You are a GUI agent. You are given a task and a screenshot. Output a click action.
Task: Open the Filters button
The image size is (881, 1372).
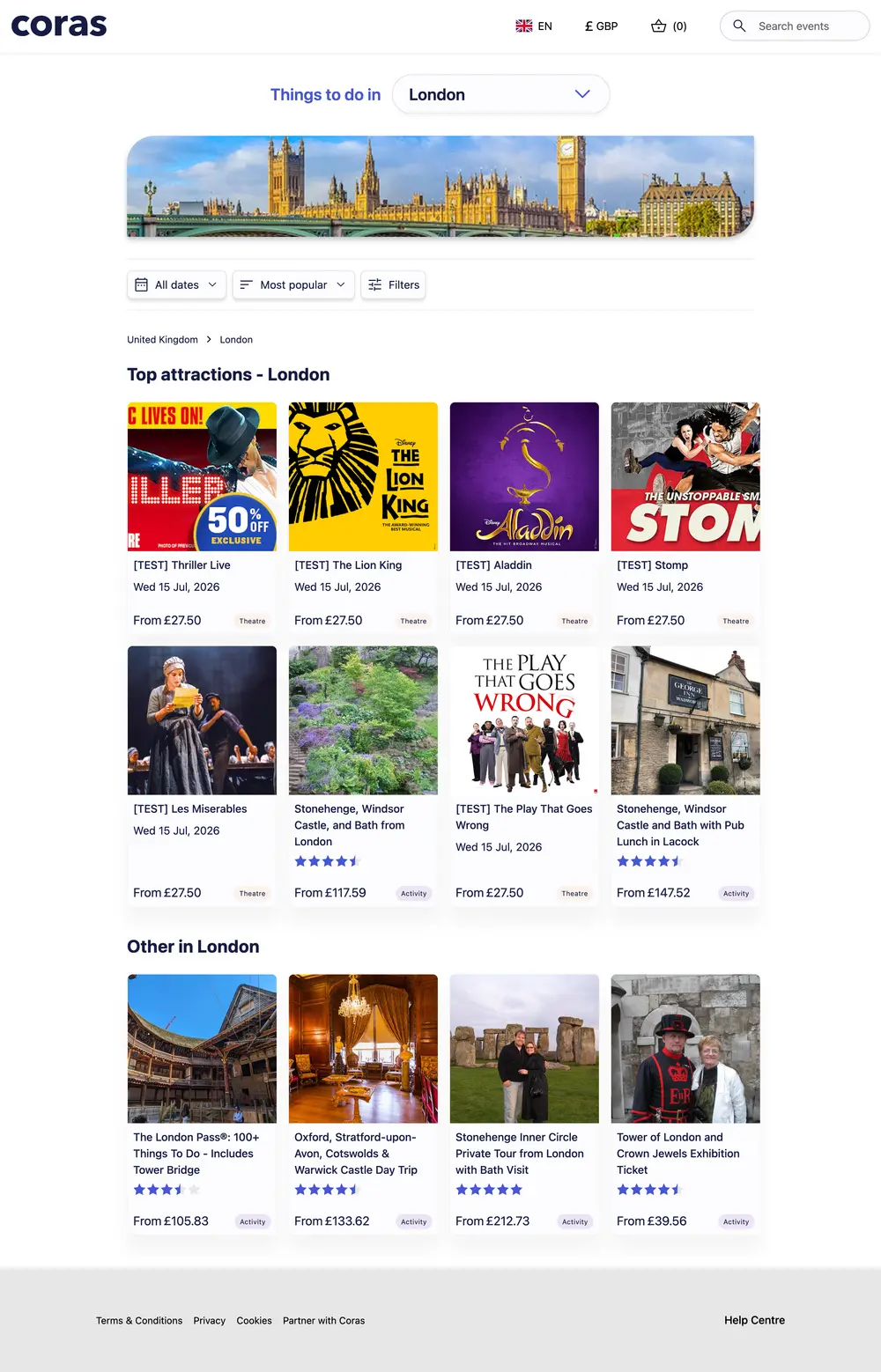[393, 284]
